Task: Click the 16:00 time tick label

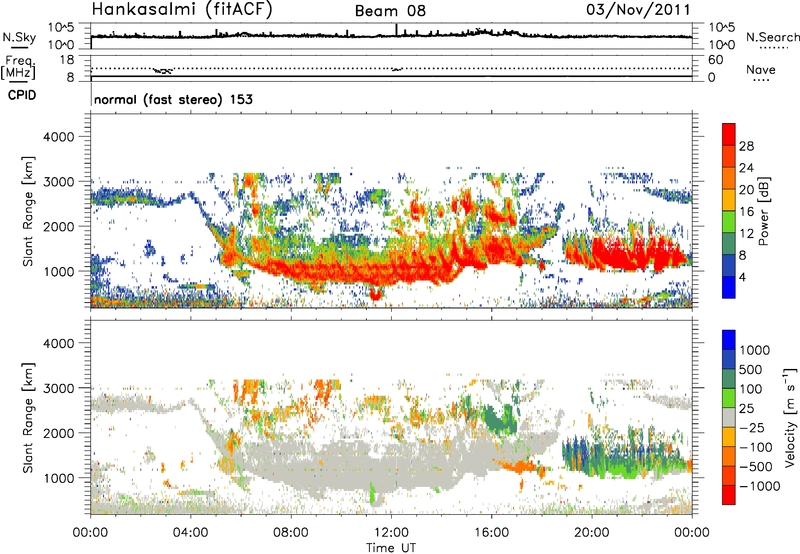Action: 491,533
